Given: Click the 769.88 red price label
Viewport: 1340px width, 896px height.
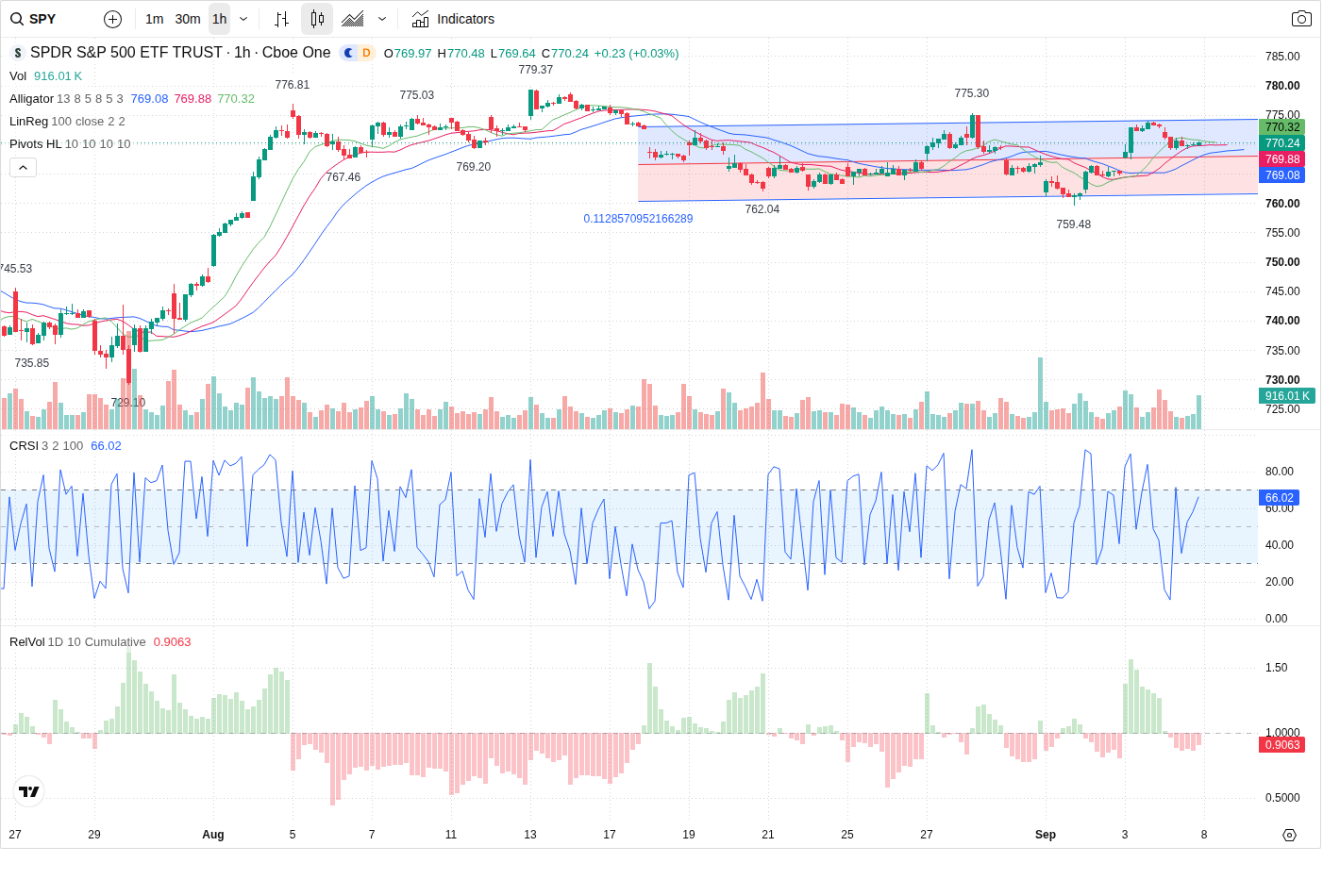Looking at the screenshot, I should (1281, 159).
